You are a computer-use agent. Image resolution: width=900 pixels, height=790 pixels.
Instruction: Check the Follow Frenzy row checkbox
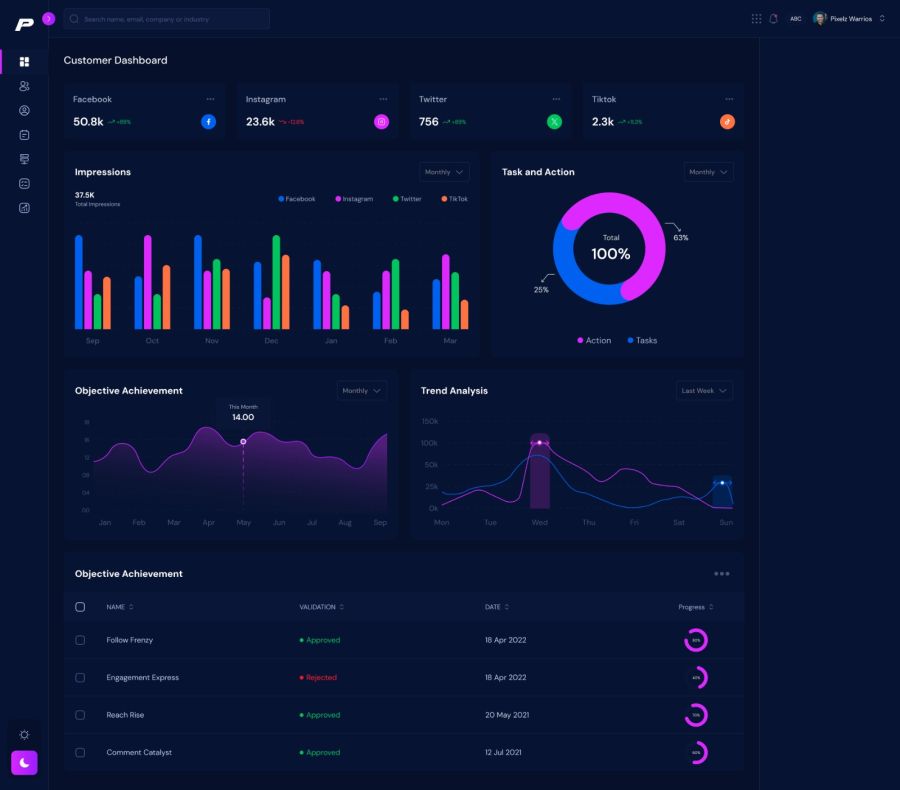[80, 640]
